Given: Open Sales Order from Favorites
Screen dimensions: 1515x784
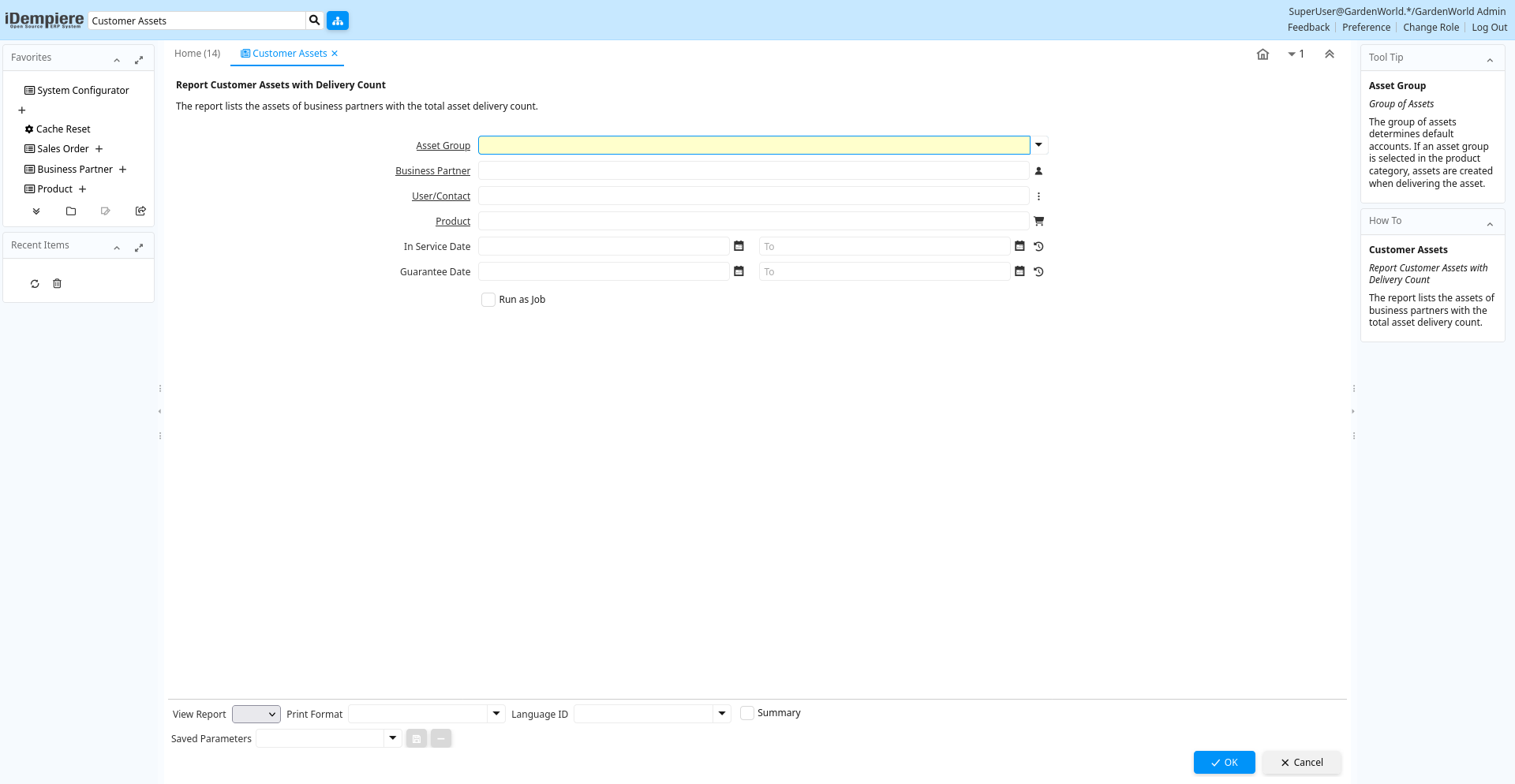Looking at the screenshot, I should (63, 149).
